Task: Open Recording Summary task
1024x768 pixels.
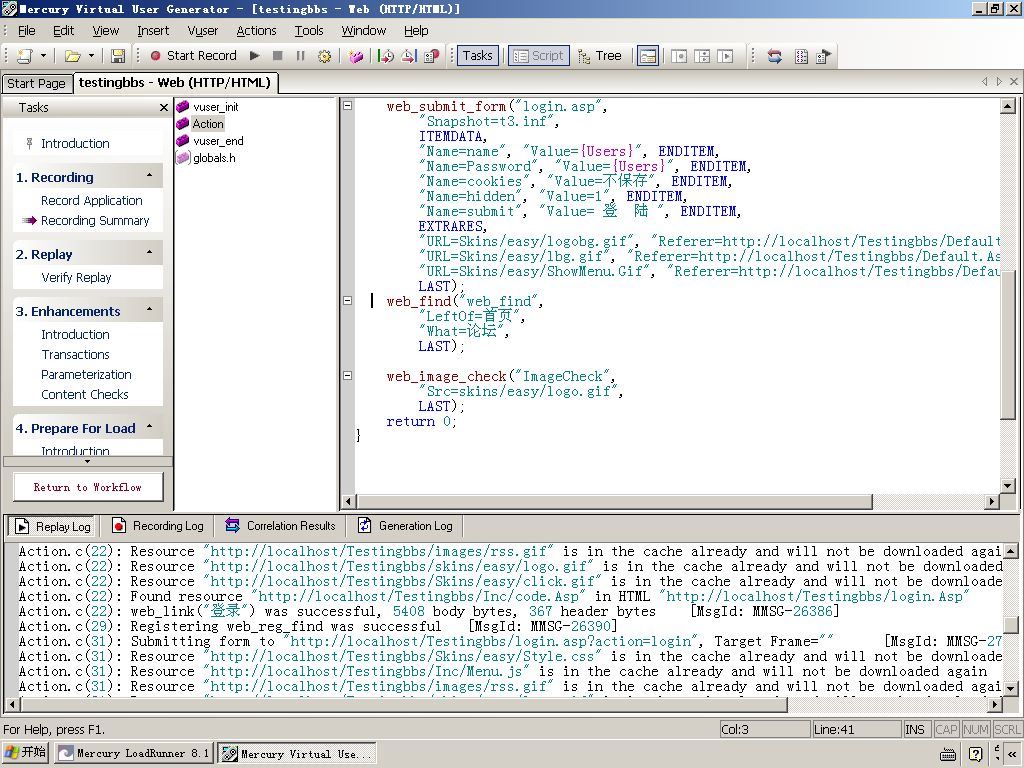Action: pyautogui.click(x=95, y=221)
